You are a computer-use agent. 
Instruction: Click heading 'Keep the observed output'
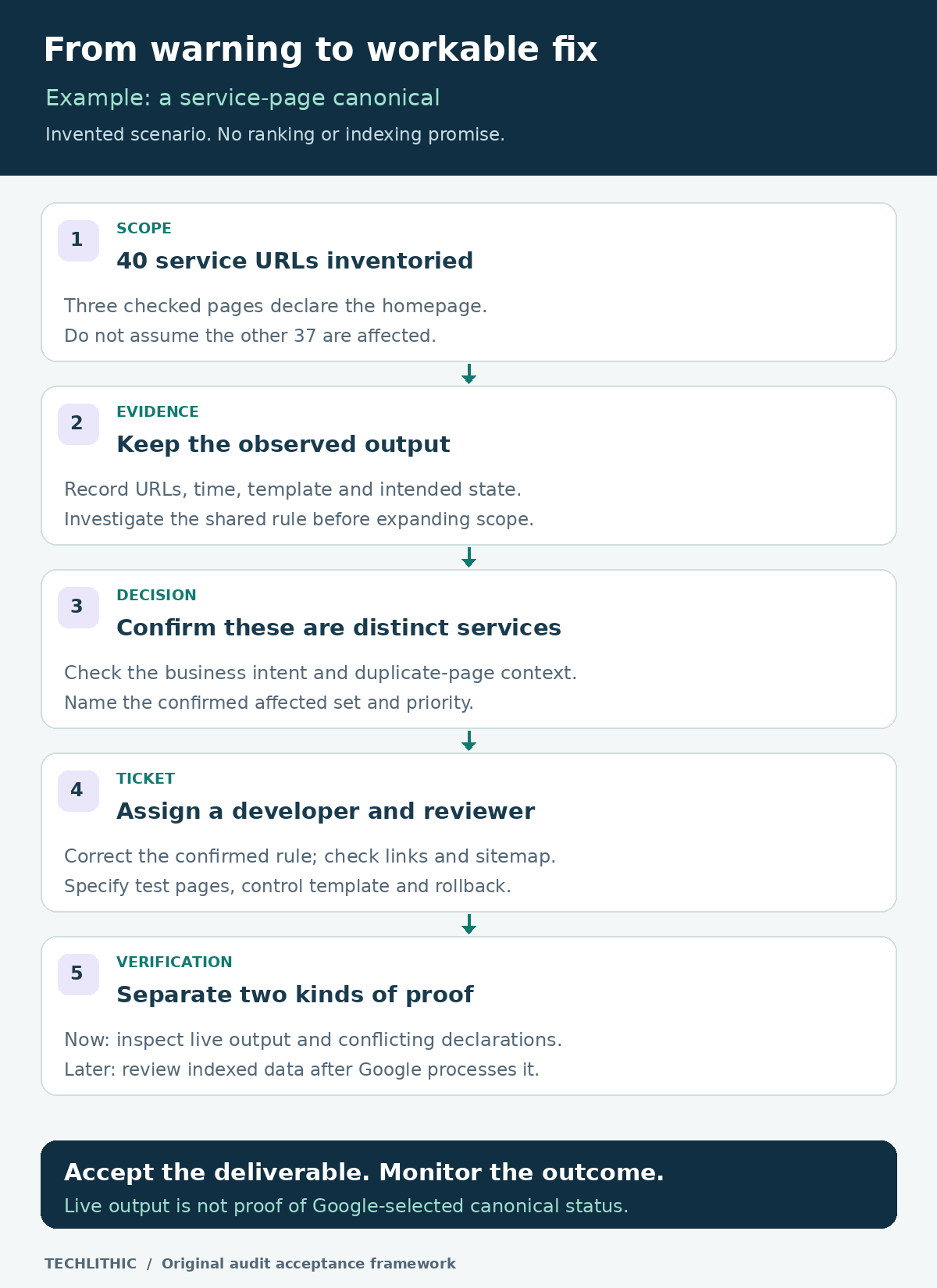click(x=283, y=444)
